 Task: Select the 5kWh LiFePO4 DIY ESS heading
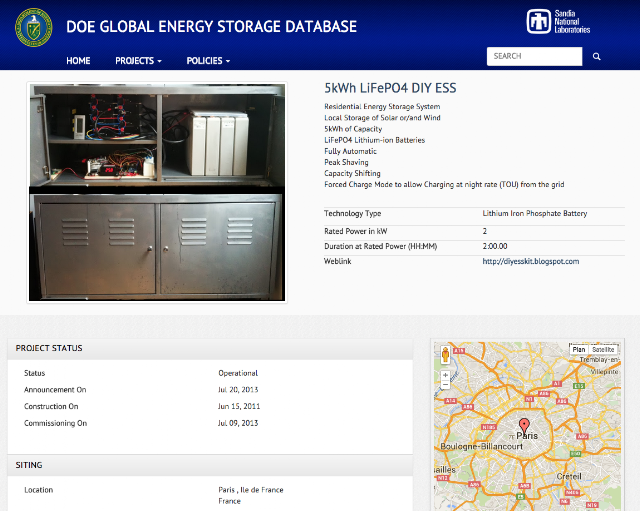390,88
